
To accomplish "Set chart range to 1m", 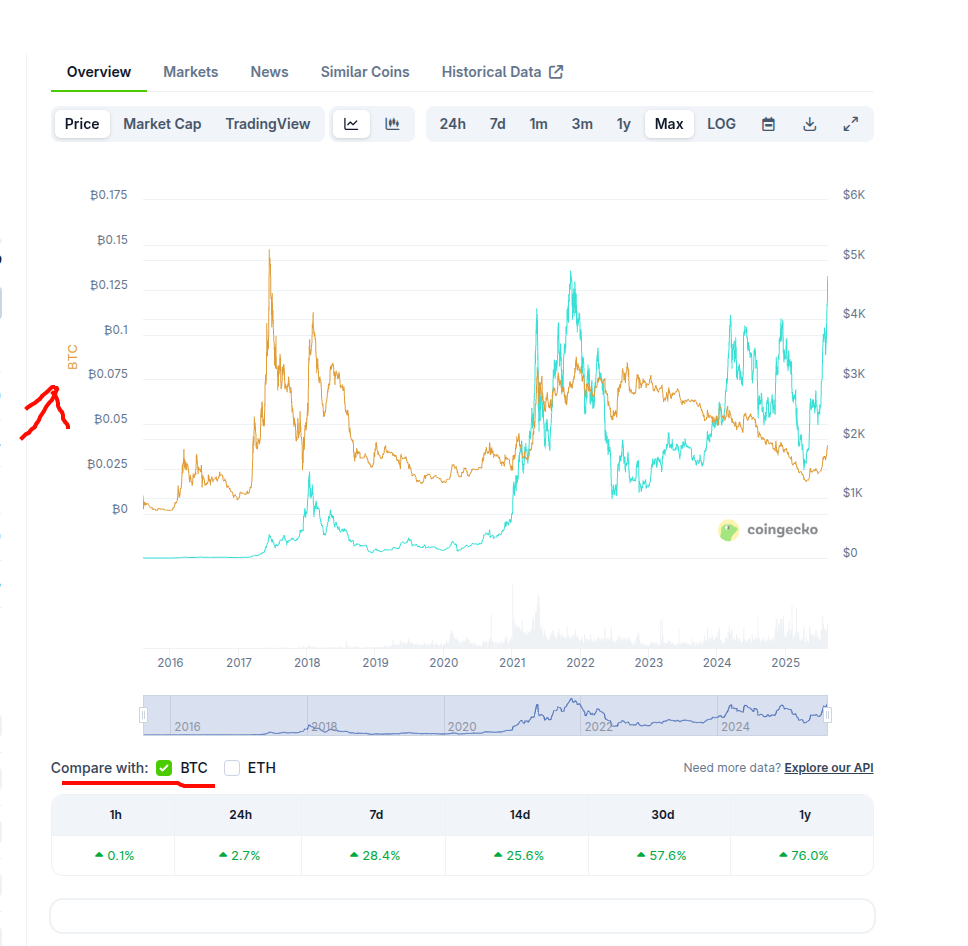I will click(538, 124).
